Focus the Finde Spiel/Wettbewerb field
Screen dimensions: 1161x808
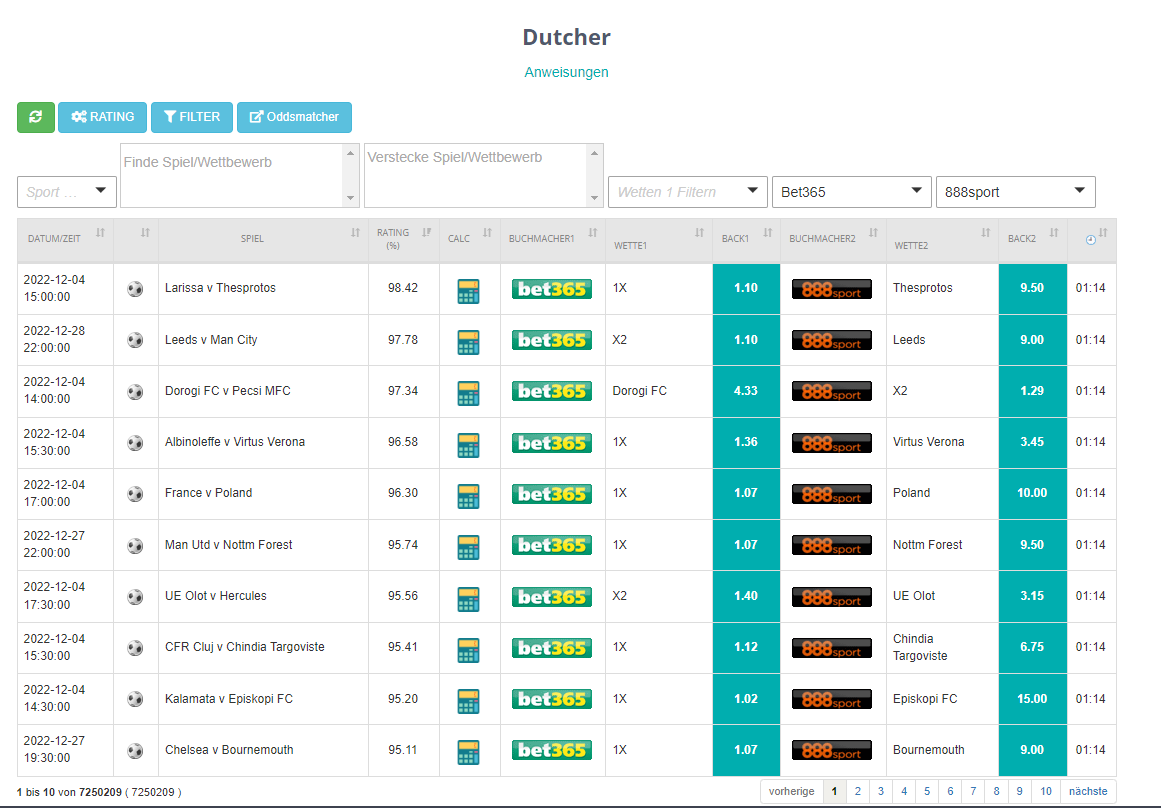pos(239,176)
